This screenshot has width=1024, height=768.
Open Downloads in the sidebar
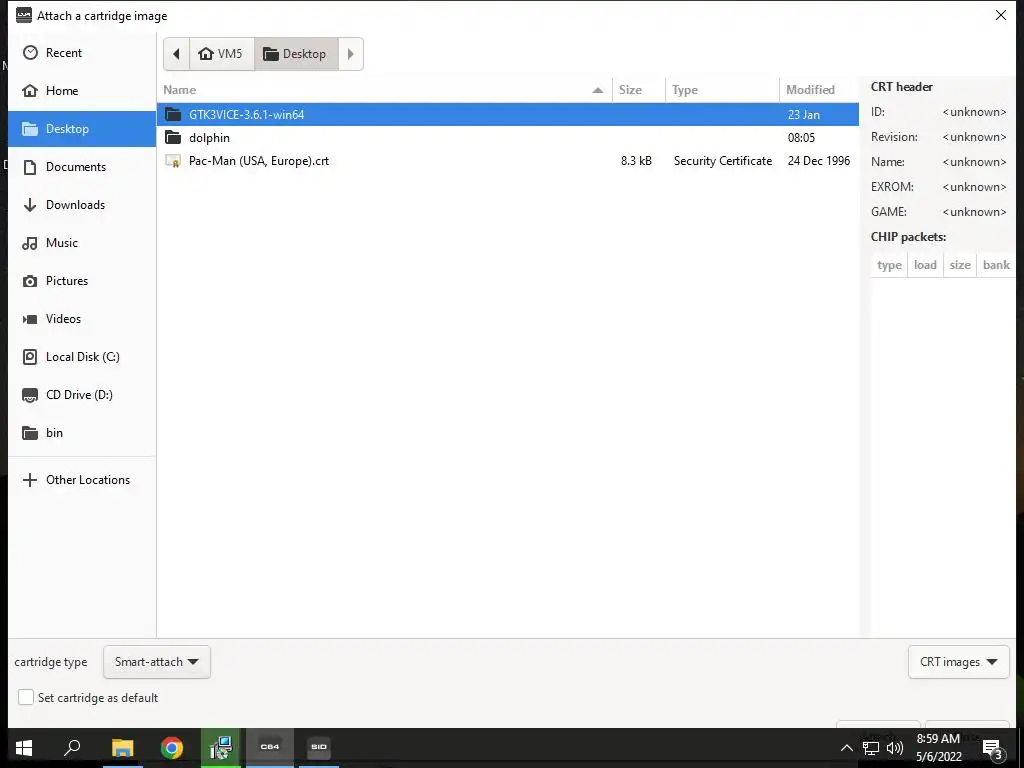tap(82, 204)
